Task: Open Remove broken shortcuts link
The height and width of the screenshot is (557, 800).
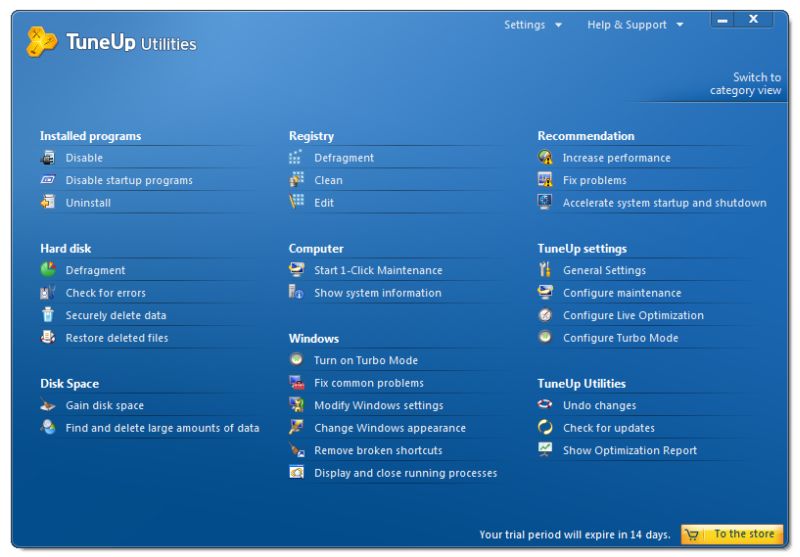Action: [x=378, y=450]
